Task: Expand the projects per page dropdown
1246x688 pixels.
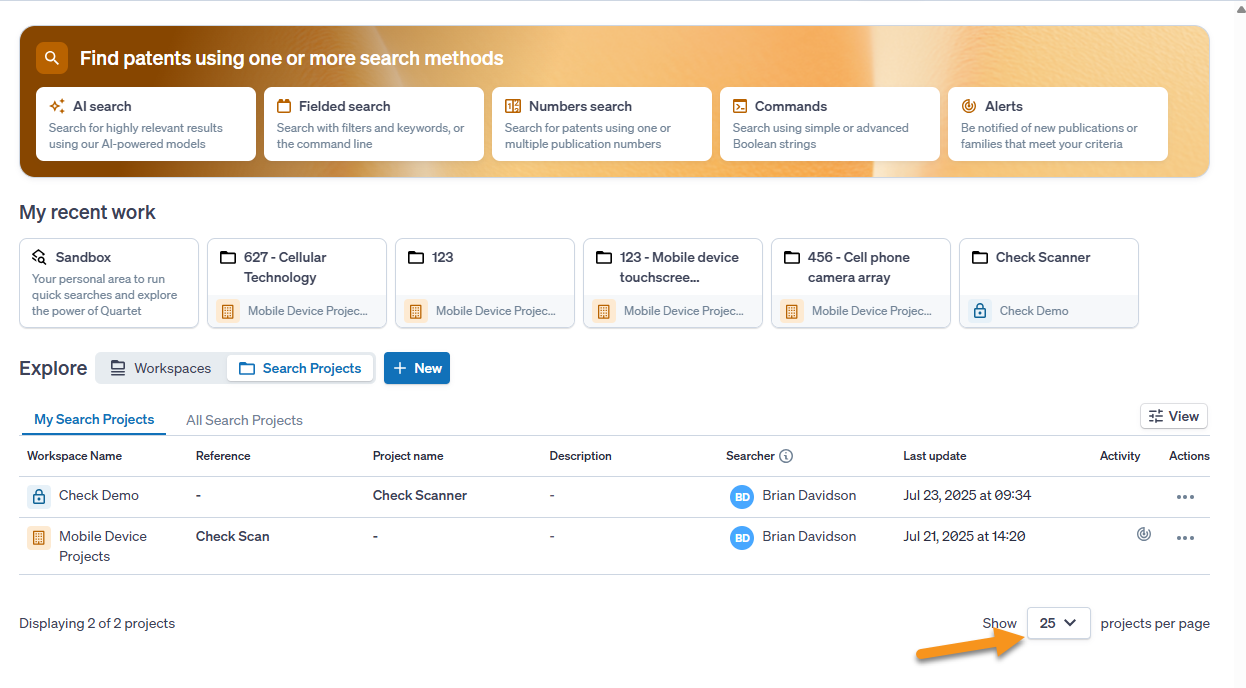Action: pos(1058,623)
